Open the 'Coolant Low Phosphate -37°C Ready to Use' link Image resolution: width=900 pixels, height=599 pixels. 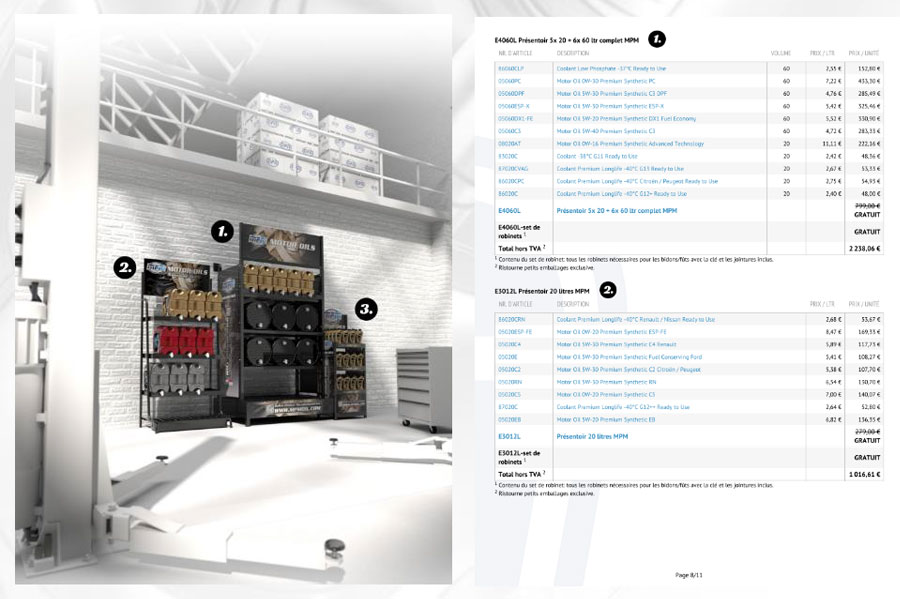click(x=611, y=68)
